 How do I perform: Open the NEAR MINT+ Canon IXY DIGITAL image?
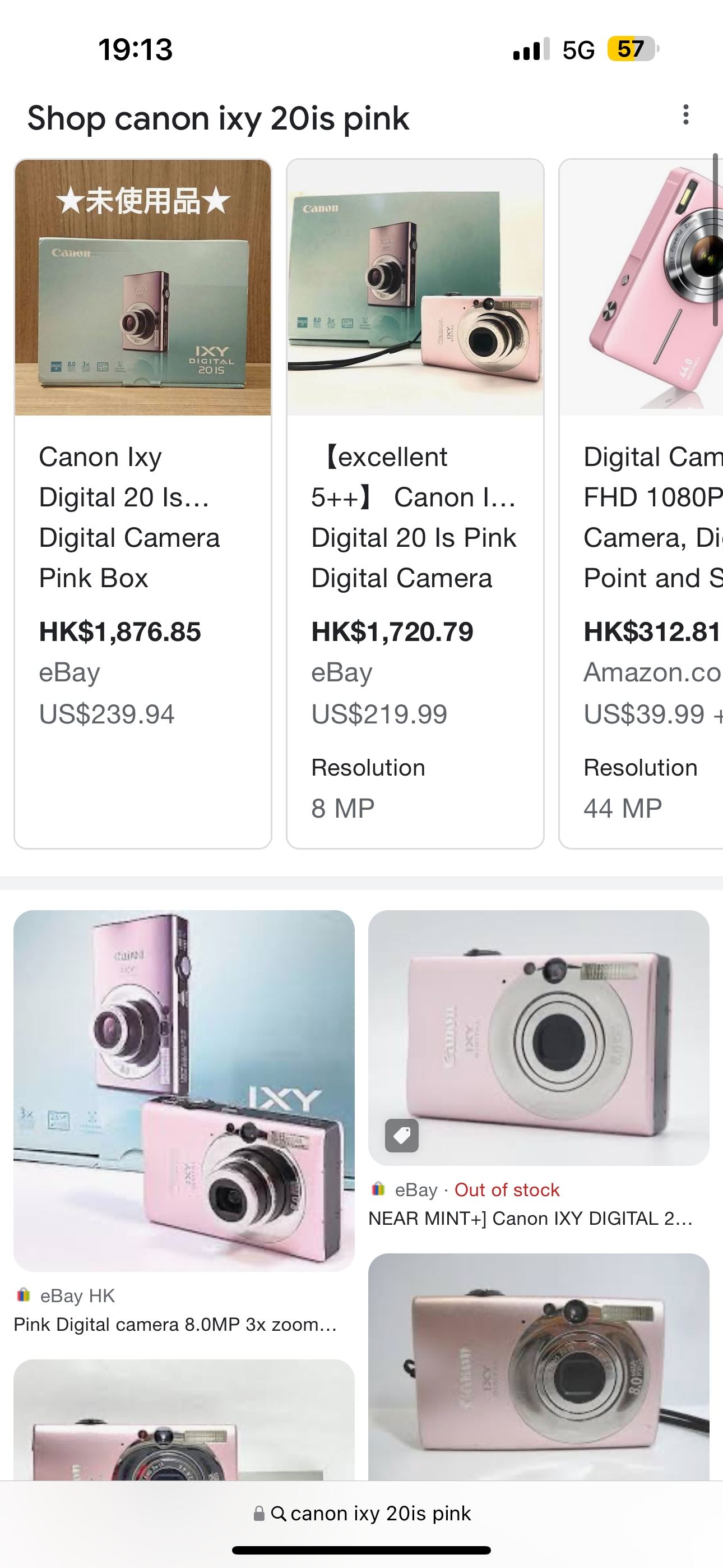pos(539,1035)
